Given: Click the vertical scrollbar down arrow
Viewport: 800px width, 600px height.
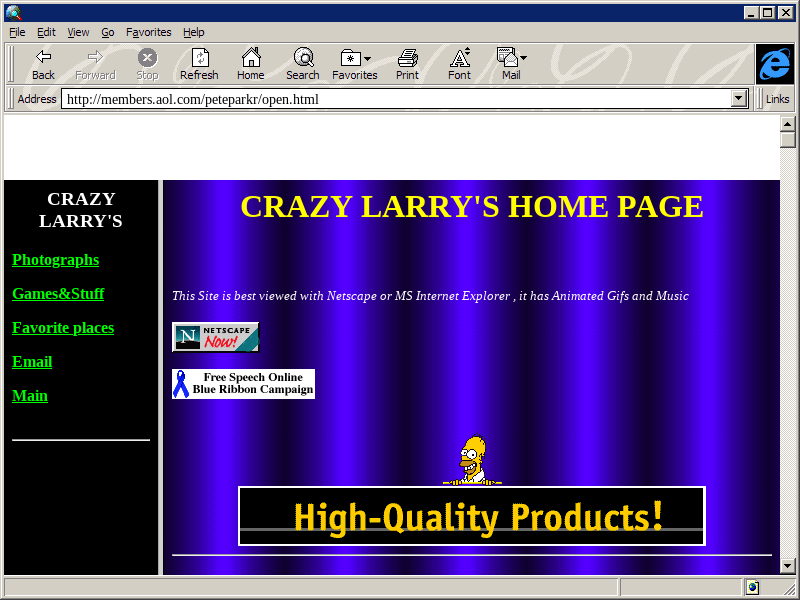Looking at the screenshot, I should pos(788,566).
